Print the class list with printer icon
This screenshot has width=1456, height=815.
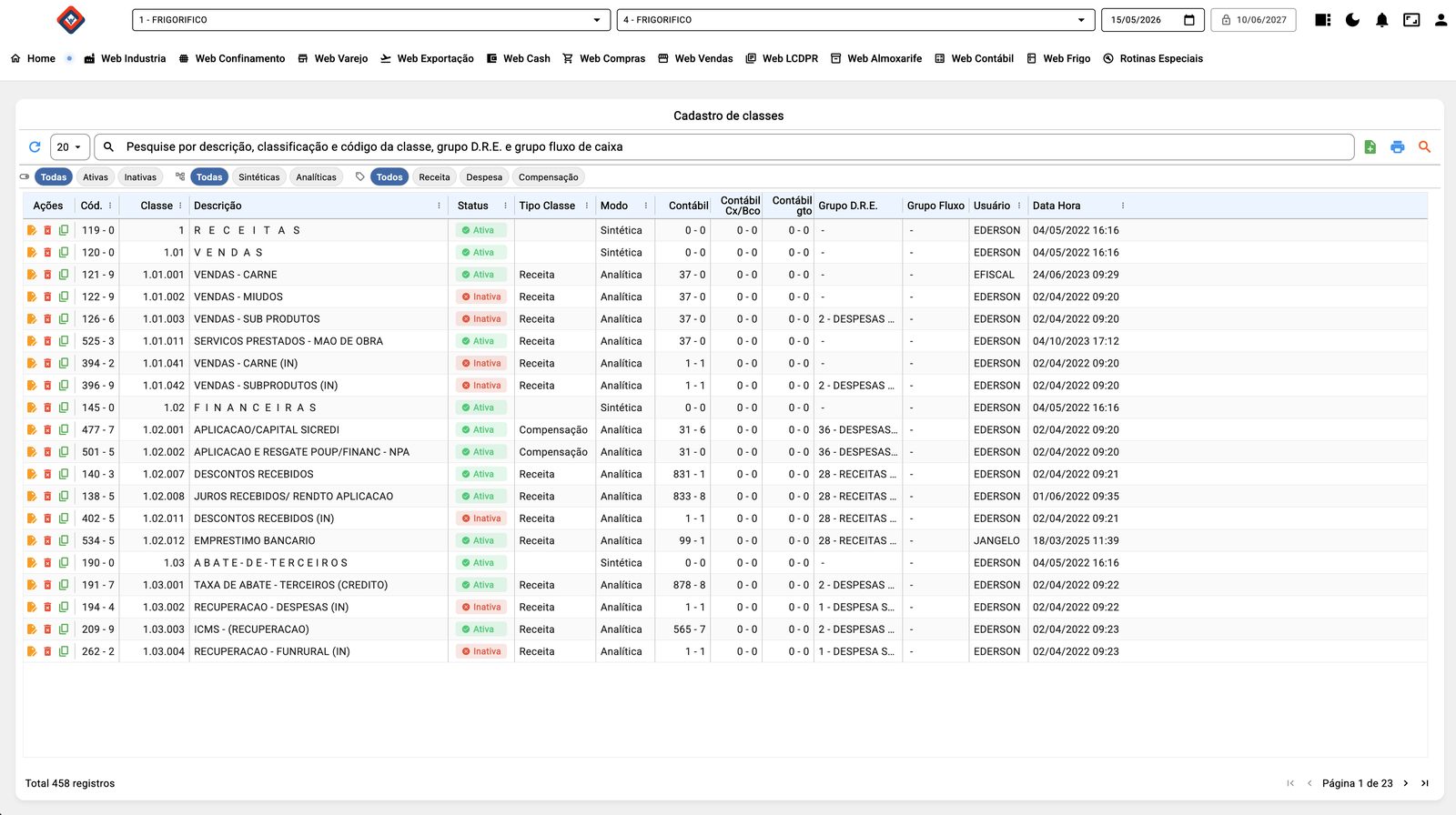[1398, 146]
